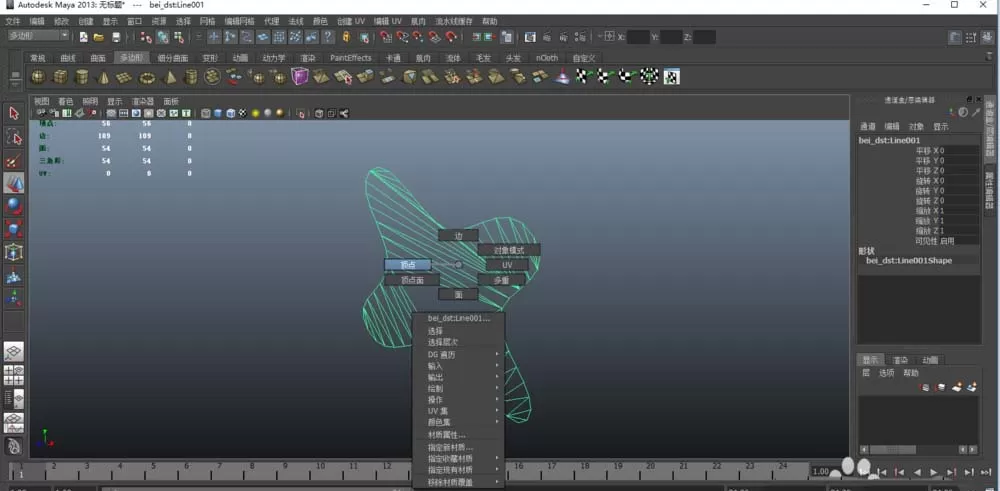1000x491 pixels.
Task: Toggle smooth shading cube in panel toolbar
Action: [x=218, y=114]
